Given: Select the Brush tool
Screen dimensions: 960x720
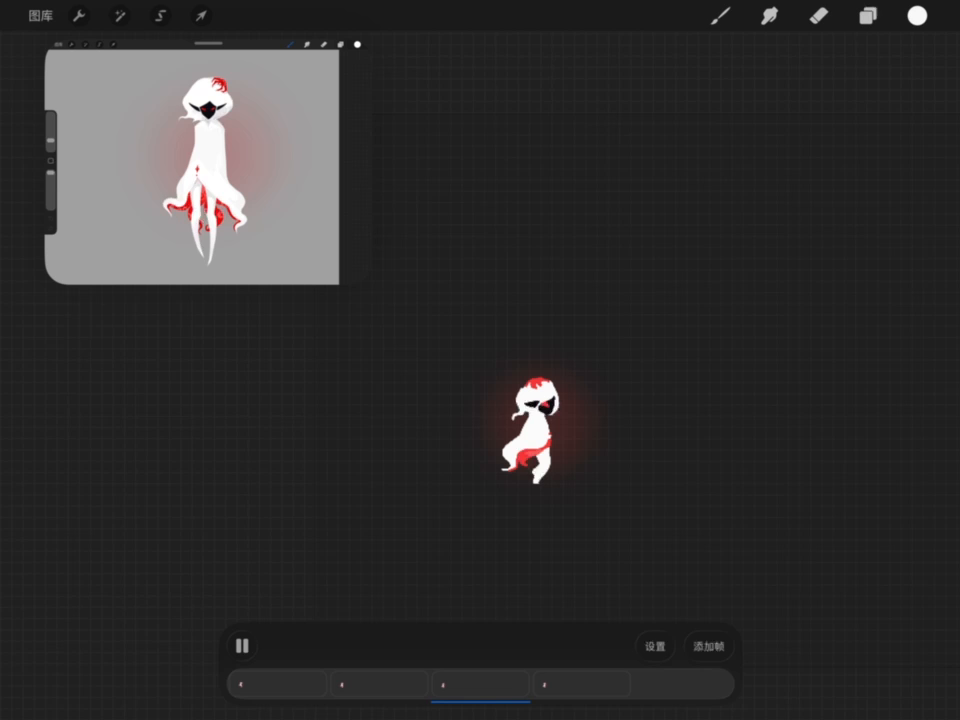Looking at the screenshot, I should point(720,16).
